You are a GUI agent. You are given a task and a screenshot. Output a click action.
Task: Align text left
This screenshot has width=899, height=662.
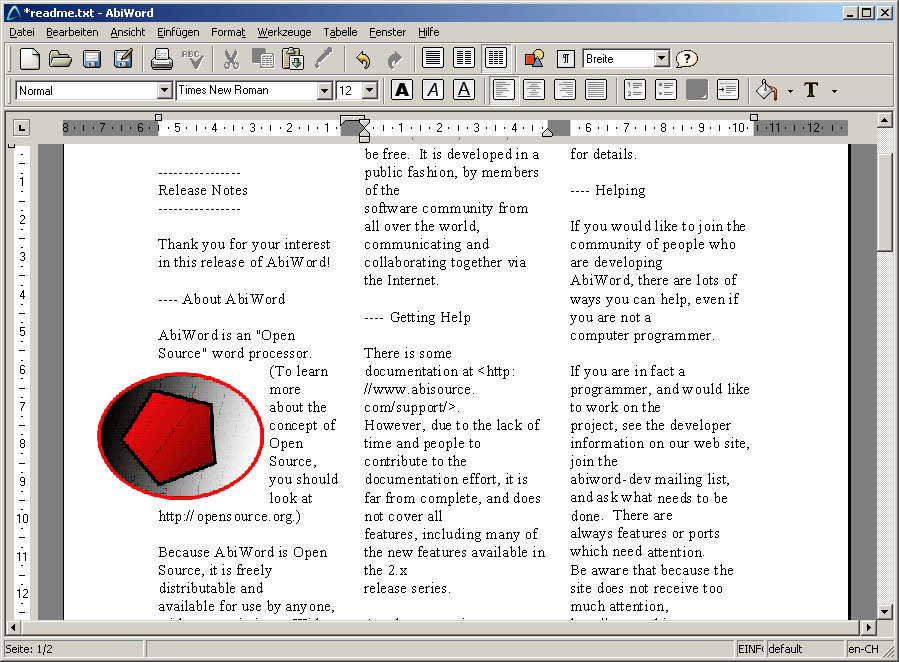click(x=503, y=90)
